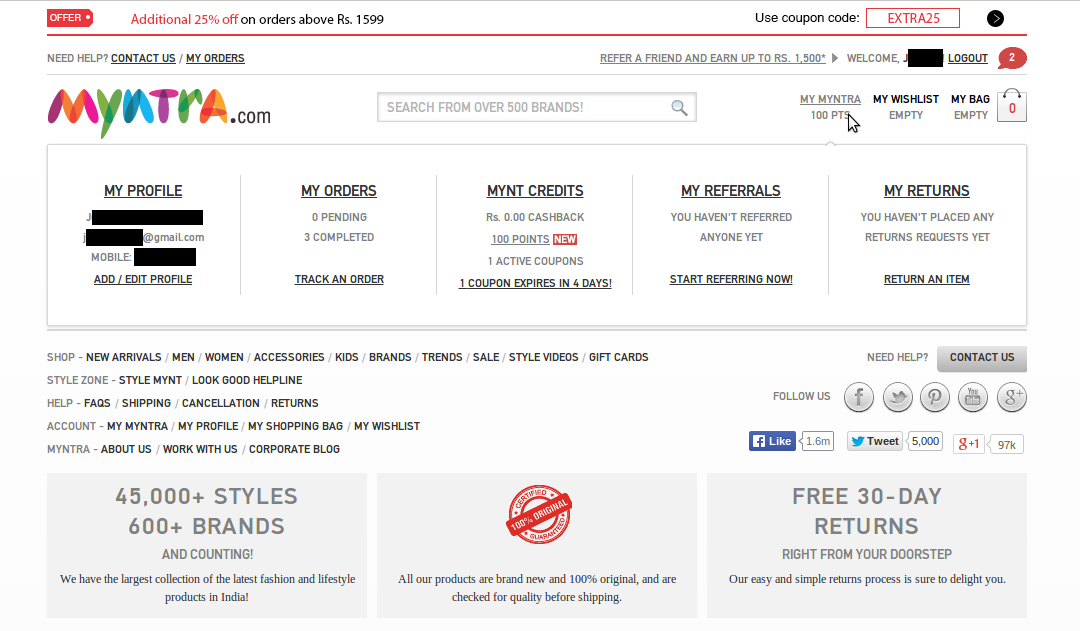Click Start Referring Now

click(731, 279)
